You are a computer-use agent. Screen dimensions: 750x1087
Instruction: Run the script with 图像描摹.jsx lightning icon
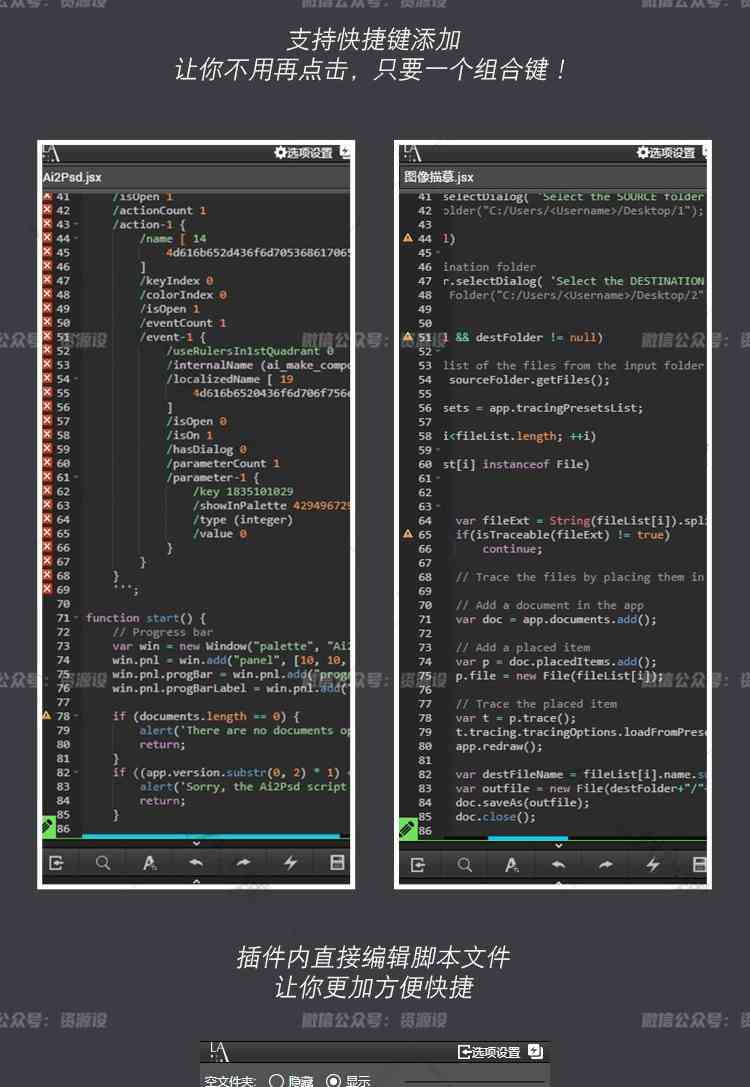click(x=653, y=865)
